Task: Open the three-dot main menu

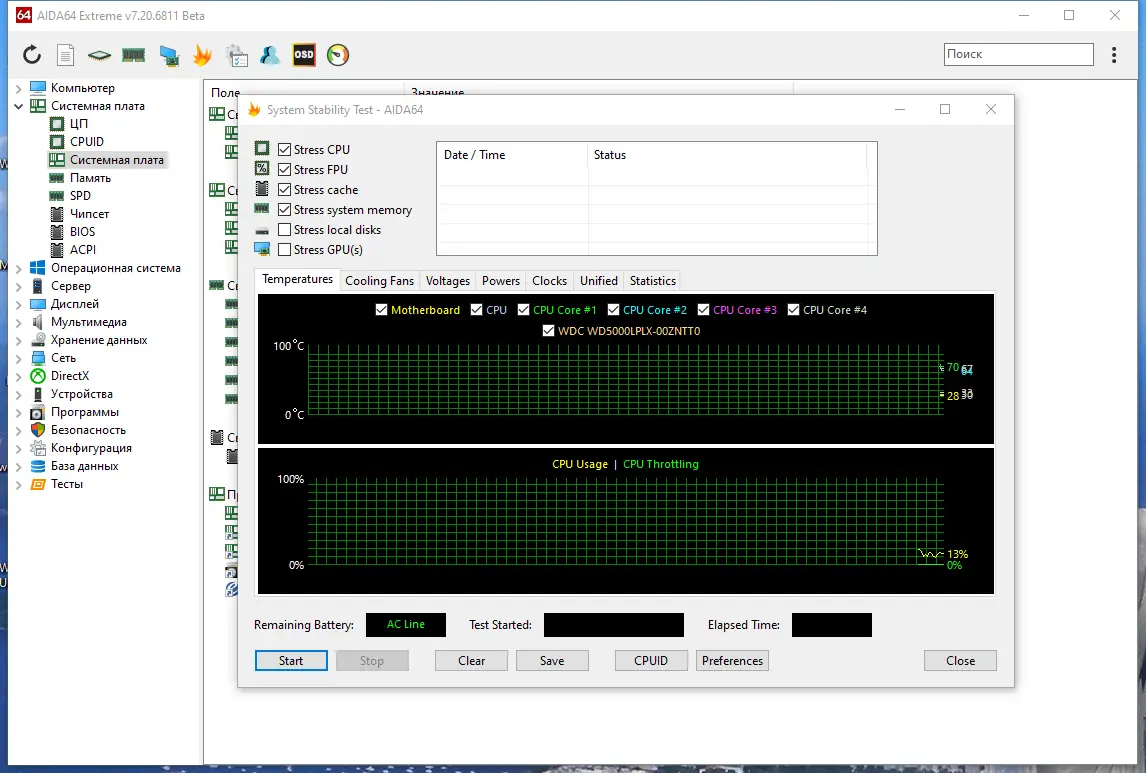Action: [1114, 55]
